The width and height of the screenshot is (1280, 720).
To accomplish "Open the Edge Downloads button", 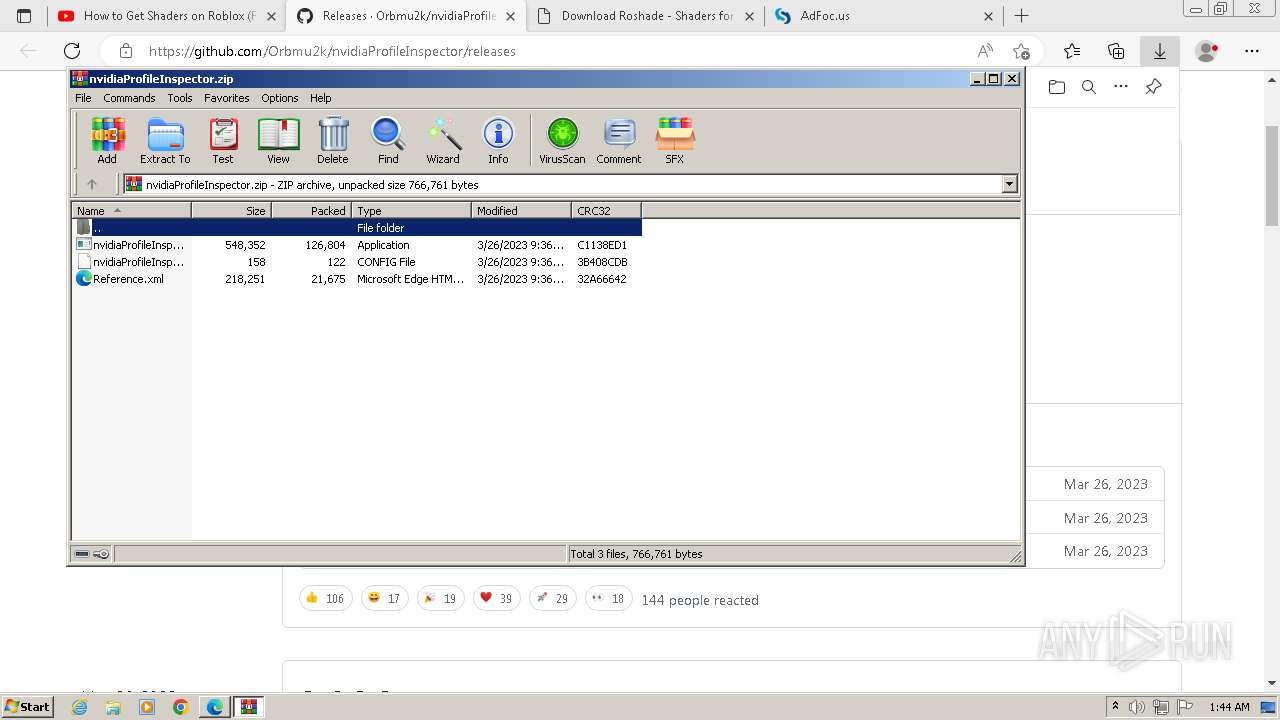I will pyautogui.click(x=1160, y=51).
